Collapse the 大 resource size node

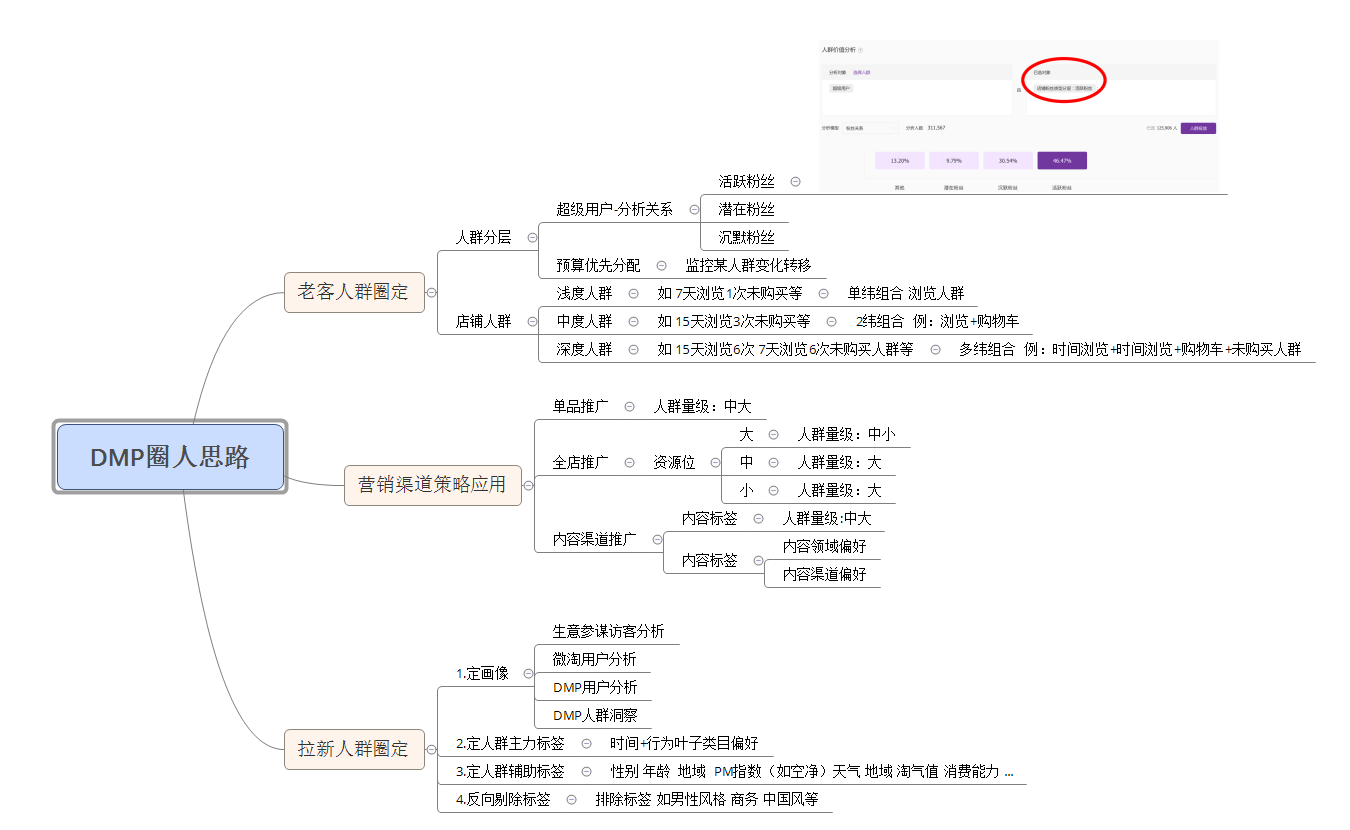[773, 435]
